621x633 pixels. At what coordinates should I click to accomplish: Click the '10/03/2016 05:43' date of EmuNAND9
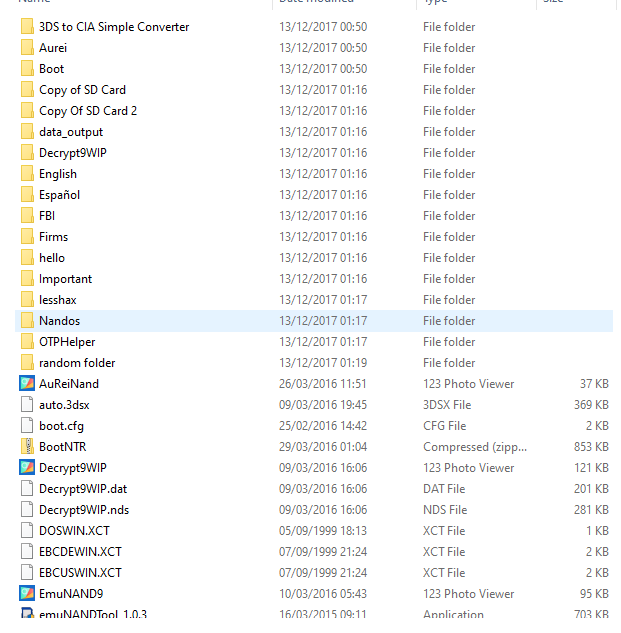(x=323, y=594)
